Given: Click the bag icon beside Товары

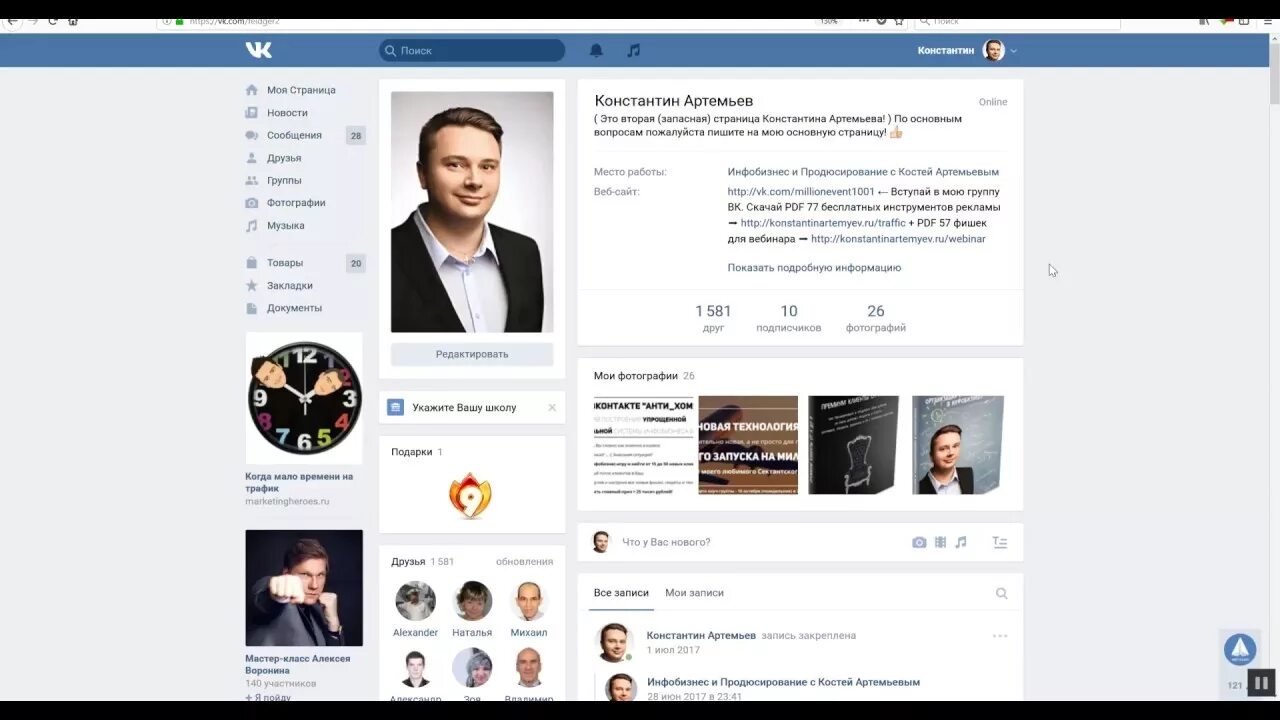Looking at the screenshot, I should click(252, 263).
